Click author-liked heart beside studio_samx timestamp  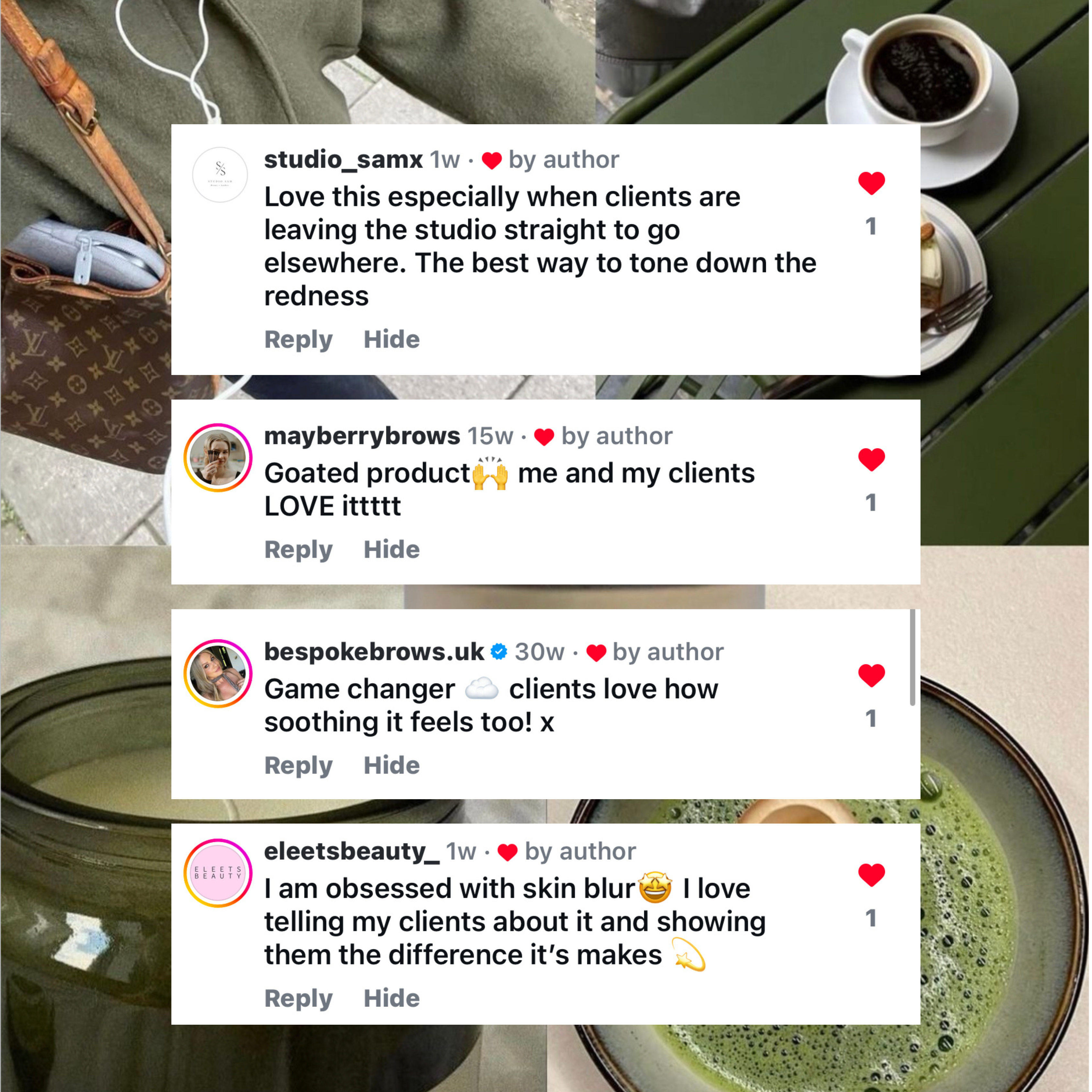tap(492, 160)
